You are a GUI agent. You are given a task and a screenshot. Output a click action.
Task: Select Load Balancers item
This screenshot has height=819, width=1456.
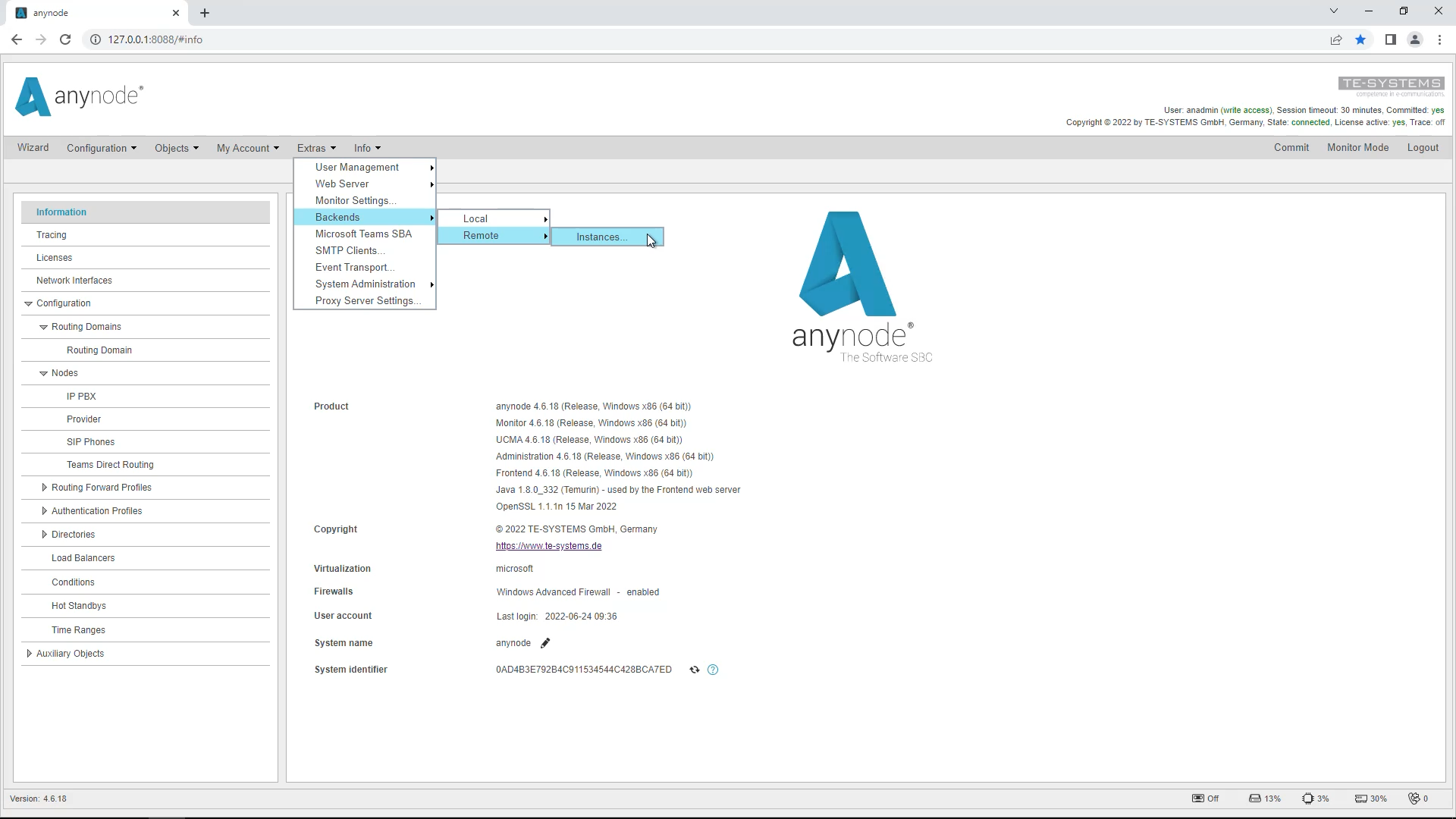pyautogui.click(x=146, y=558)
